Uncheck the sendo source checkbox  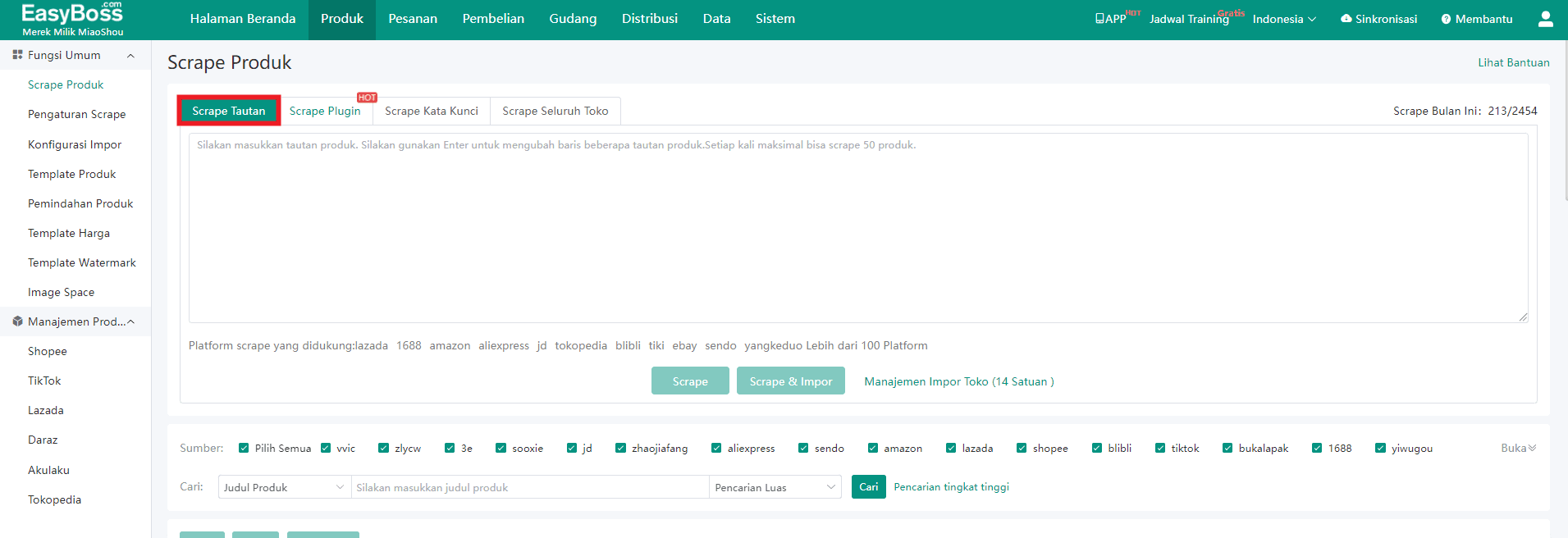coord(803,448)
